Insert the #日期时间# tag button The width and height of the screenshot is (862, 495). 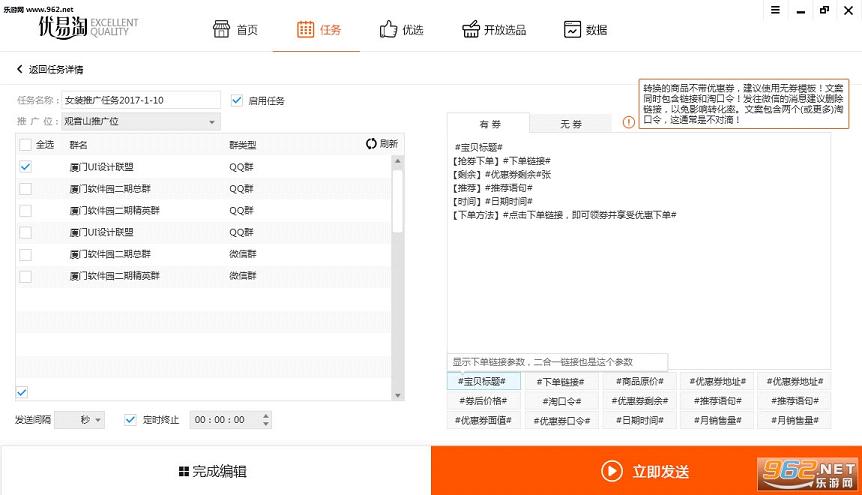[x=639, y=420]
